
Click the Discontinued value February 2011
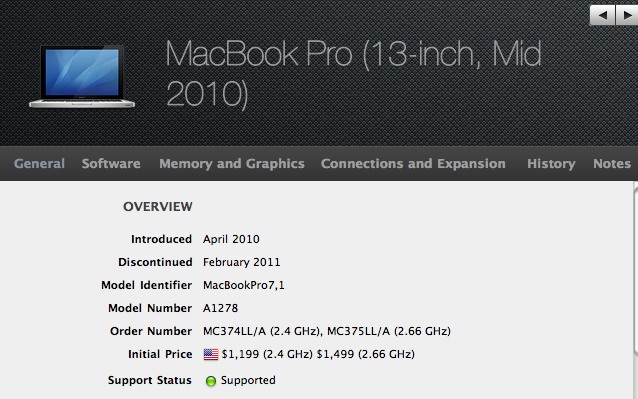242,262
